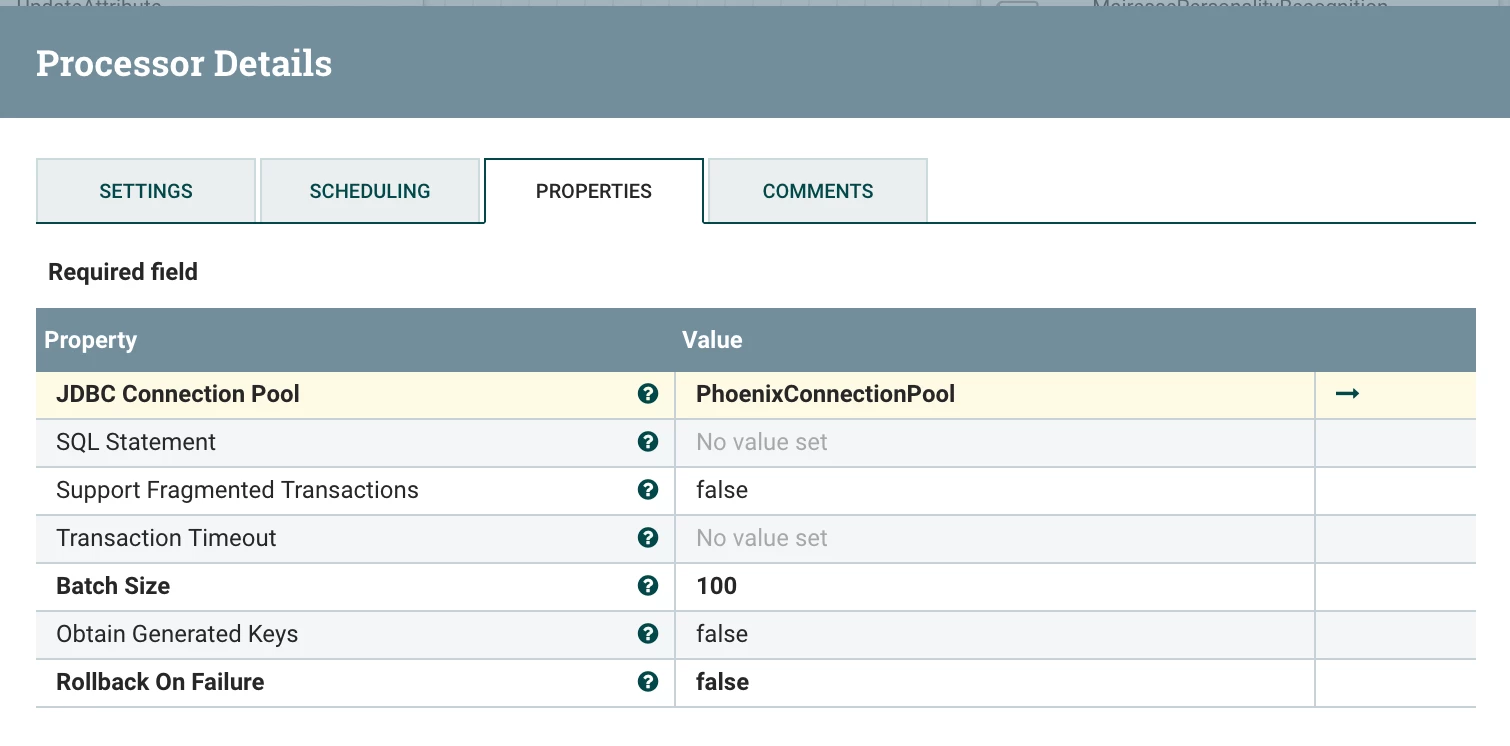
Task: Show help for Rollback On Failure
Action: [648, 682]
